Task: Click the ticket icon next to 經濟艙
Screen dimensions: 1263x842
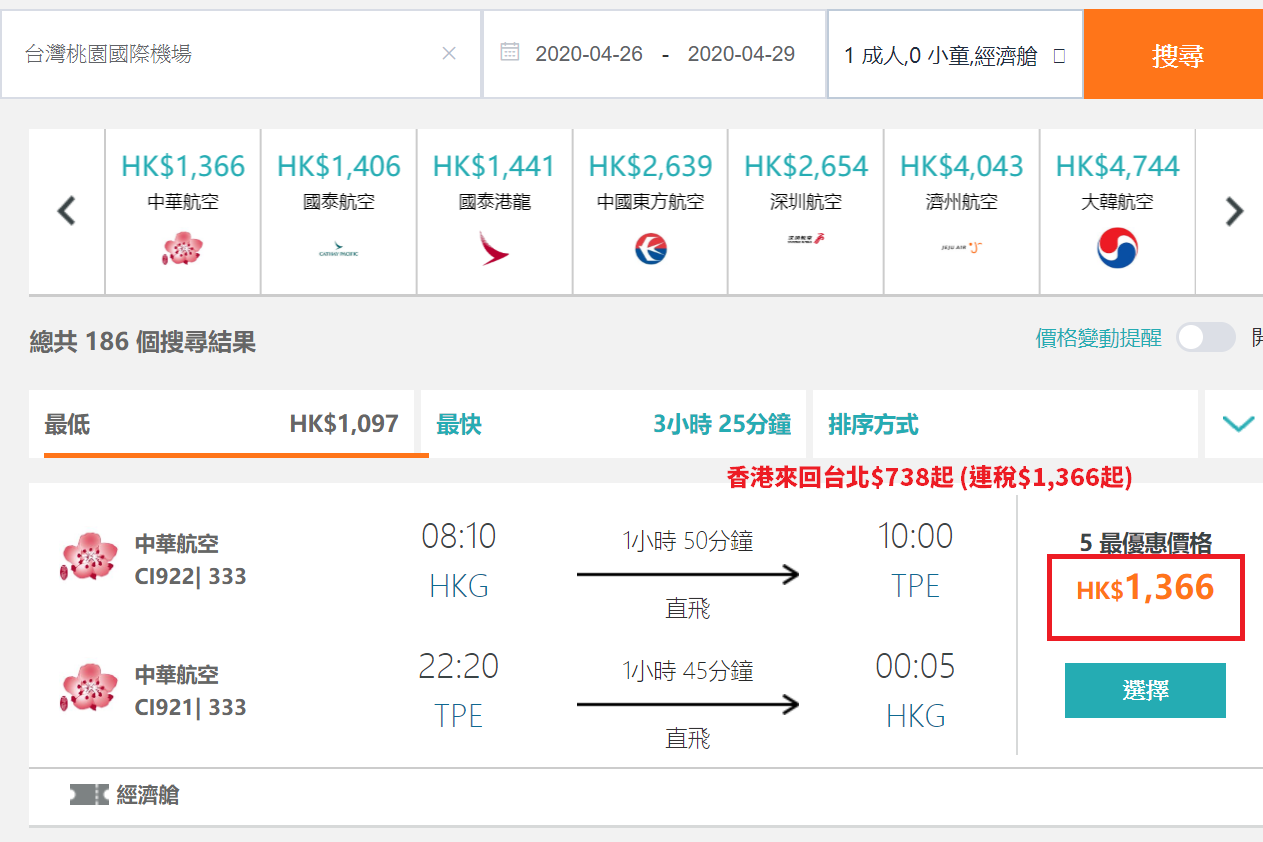Action: coord(87,795)
